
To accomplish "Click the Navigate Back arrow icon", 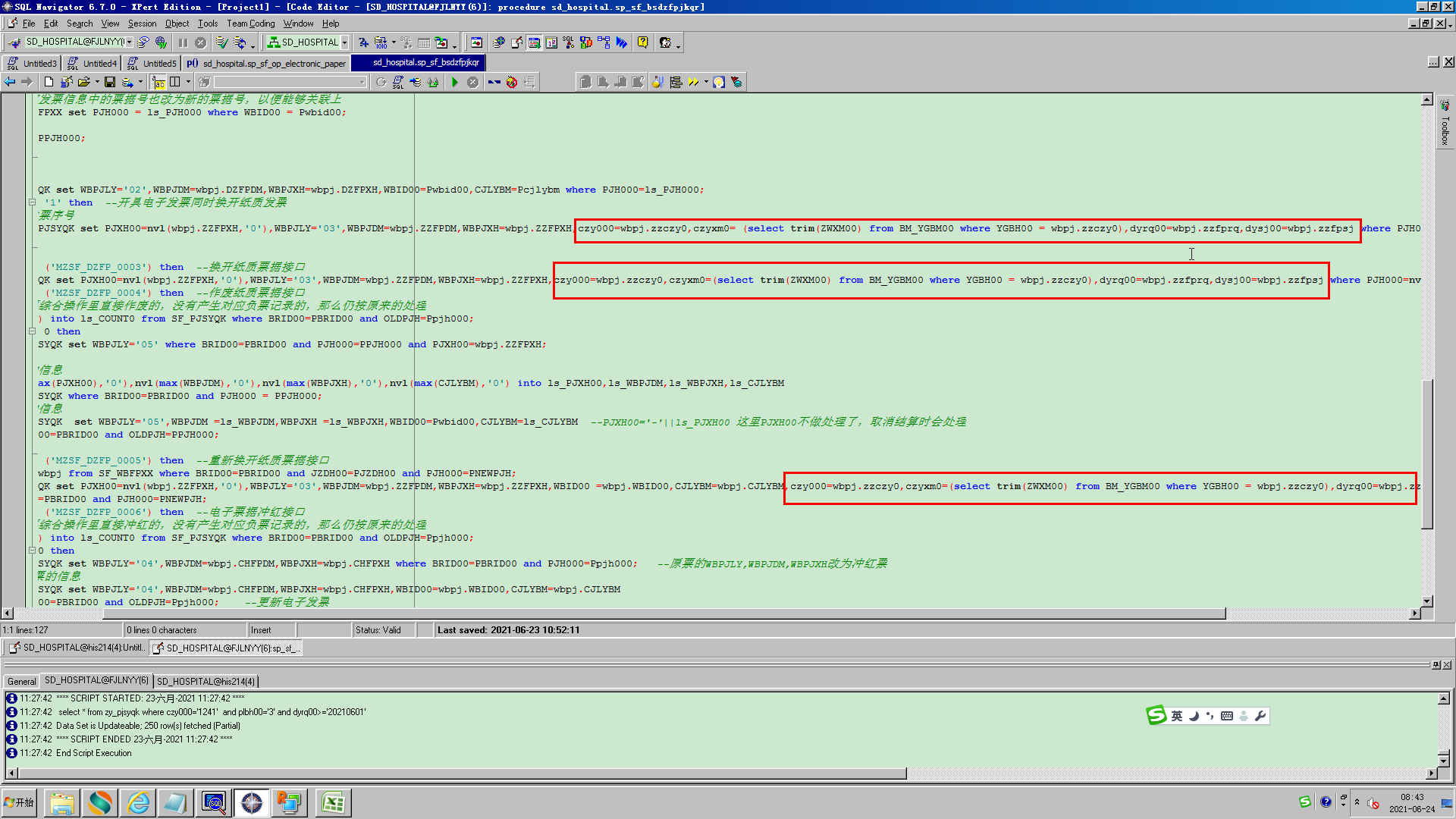I will pyautogui.click(x=10, y=82).
